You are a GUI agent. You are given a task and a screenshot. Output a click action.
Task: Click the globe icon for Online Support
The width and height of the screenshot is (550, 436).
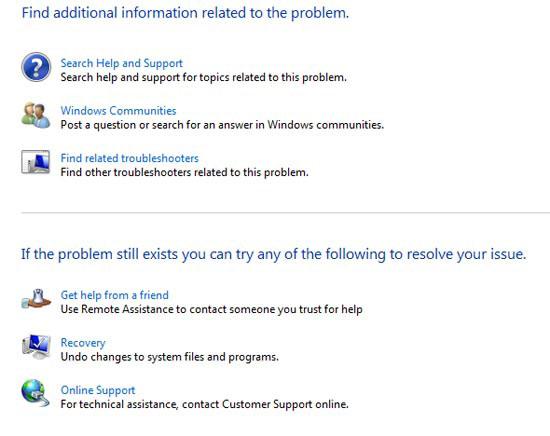(x=35, y=393)
